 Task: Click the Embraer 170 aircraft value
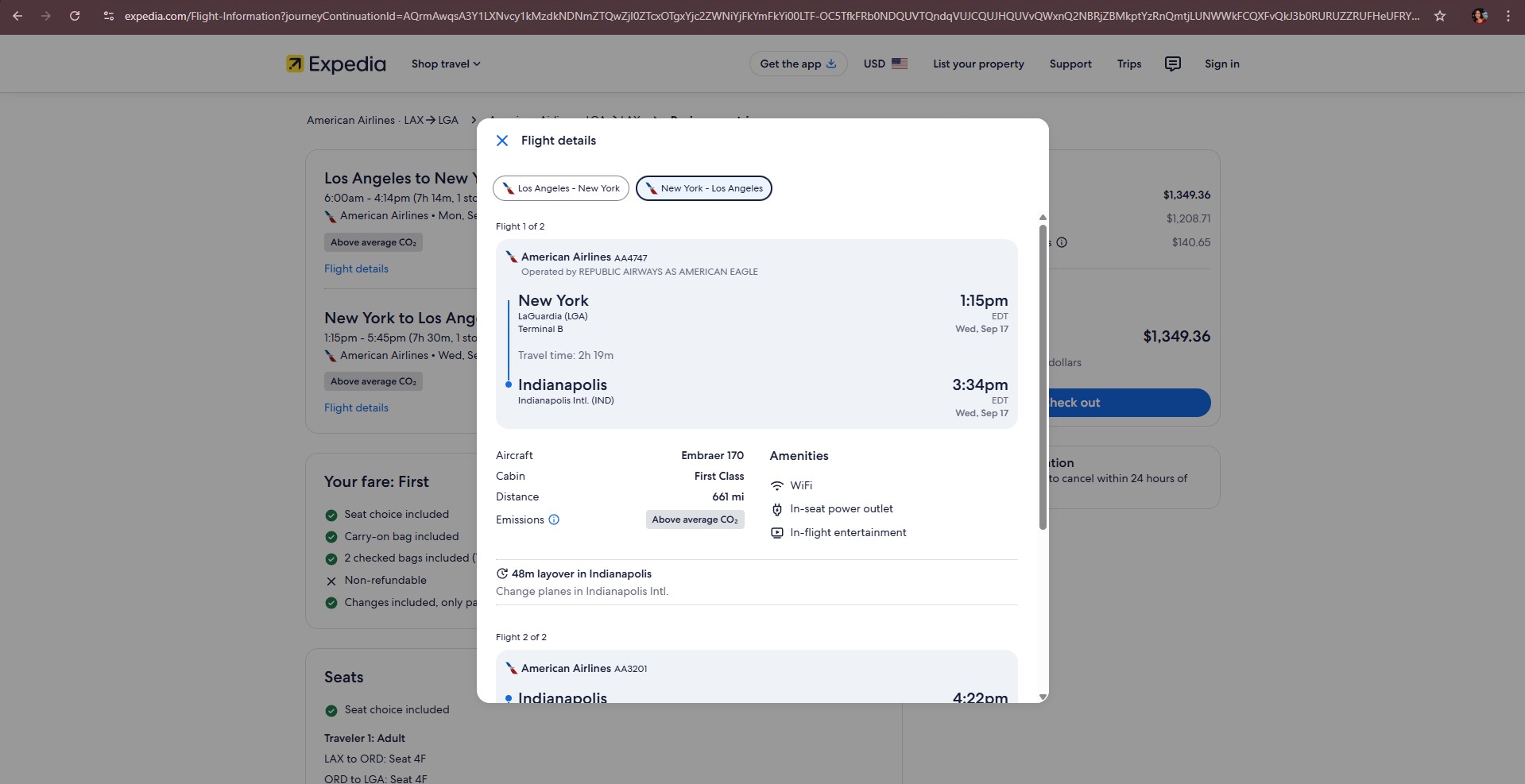coord(712,455)
